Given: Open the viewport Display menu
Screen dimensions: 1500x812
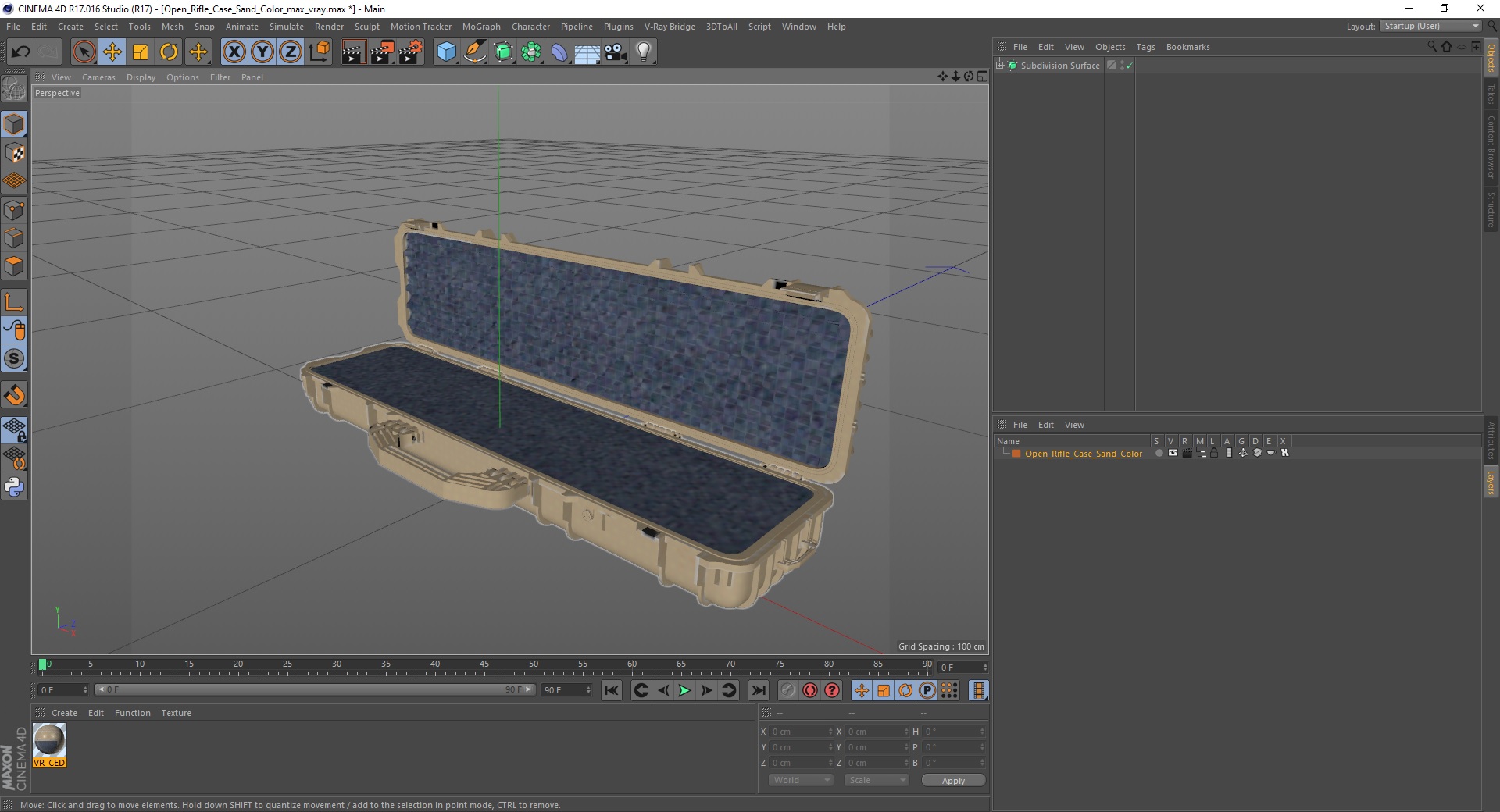Looking at the screenshot, I should point(141,77).
